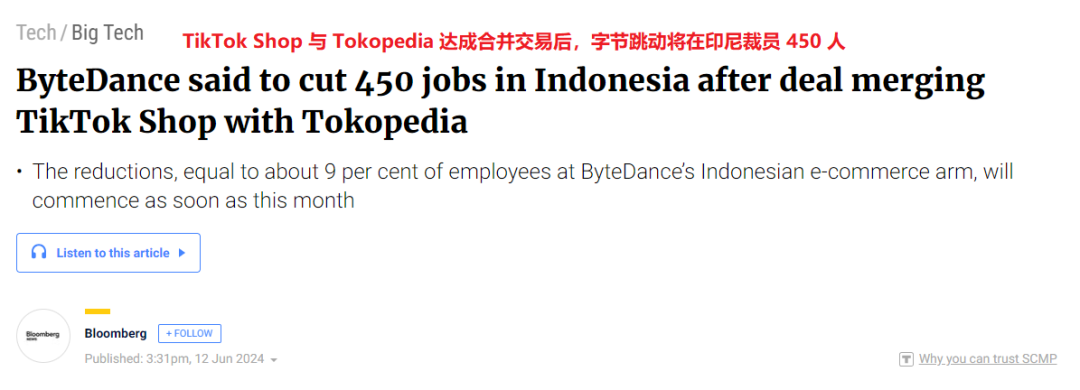The width and height of the screenshot is (1080, 390).
Task: Go to the Big Tech section breadcrumb
Action: pyautogui.click(x=107, y=32)
